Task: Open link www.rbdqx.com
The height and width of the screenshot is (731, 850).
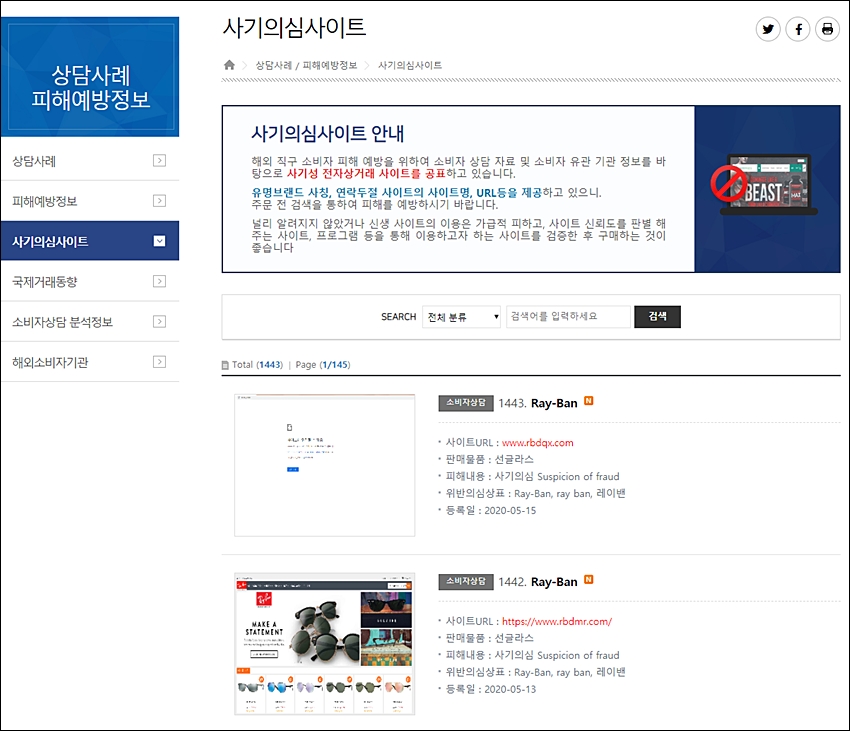Action: coord(538,443)
